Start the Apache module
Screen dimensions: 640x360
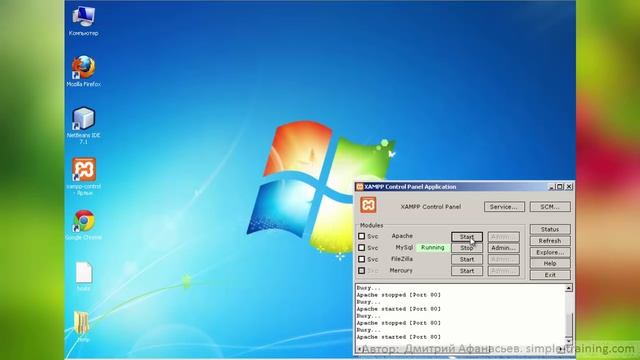click(x=467, y=237)
